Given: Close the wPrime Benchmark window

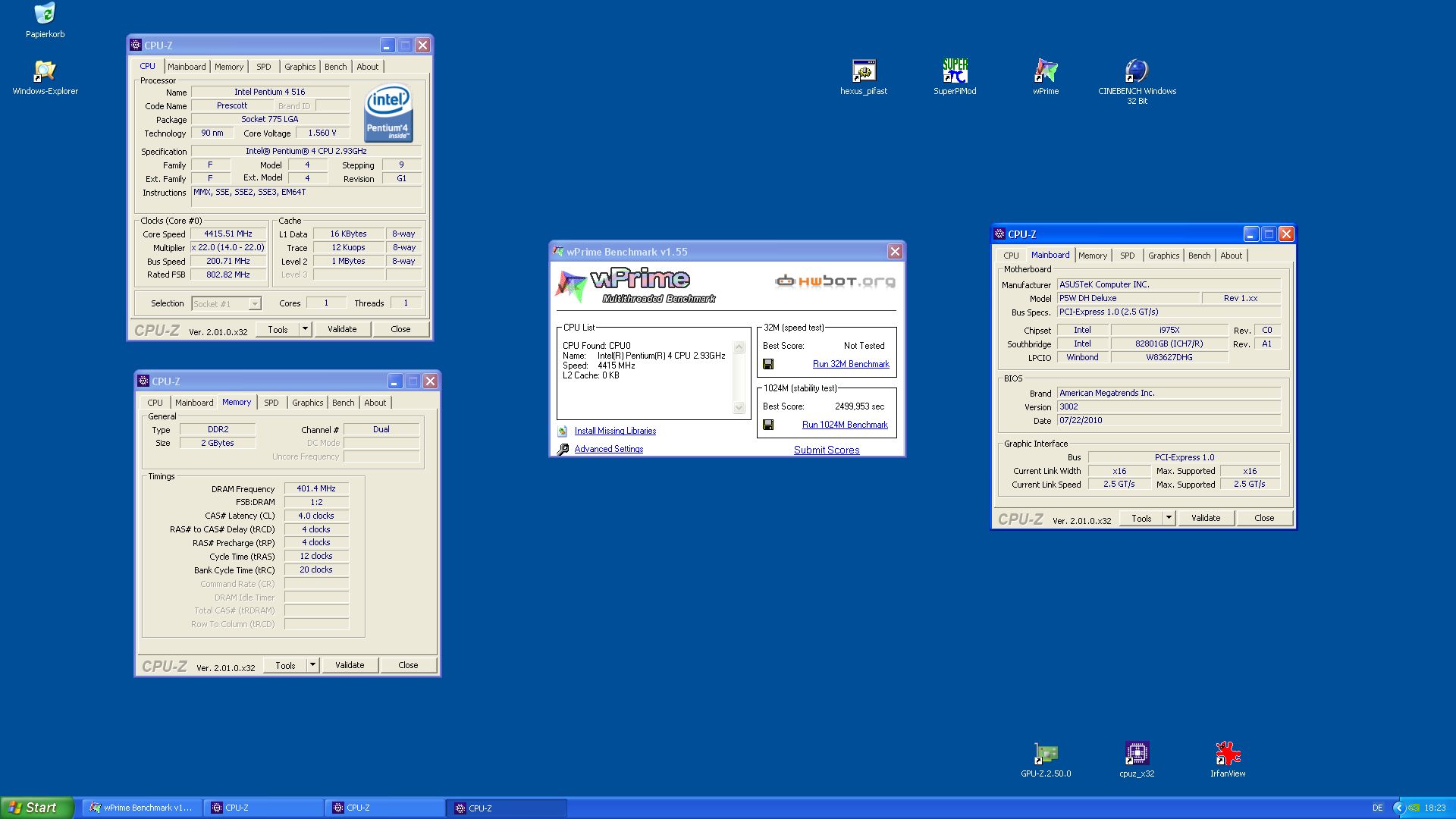Looking at the screenshot, I should (x=895, y=252).
